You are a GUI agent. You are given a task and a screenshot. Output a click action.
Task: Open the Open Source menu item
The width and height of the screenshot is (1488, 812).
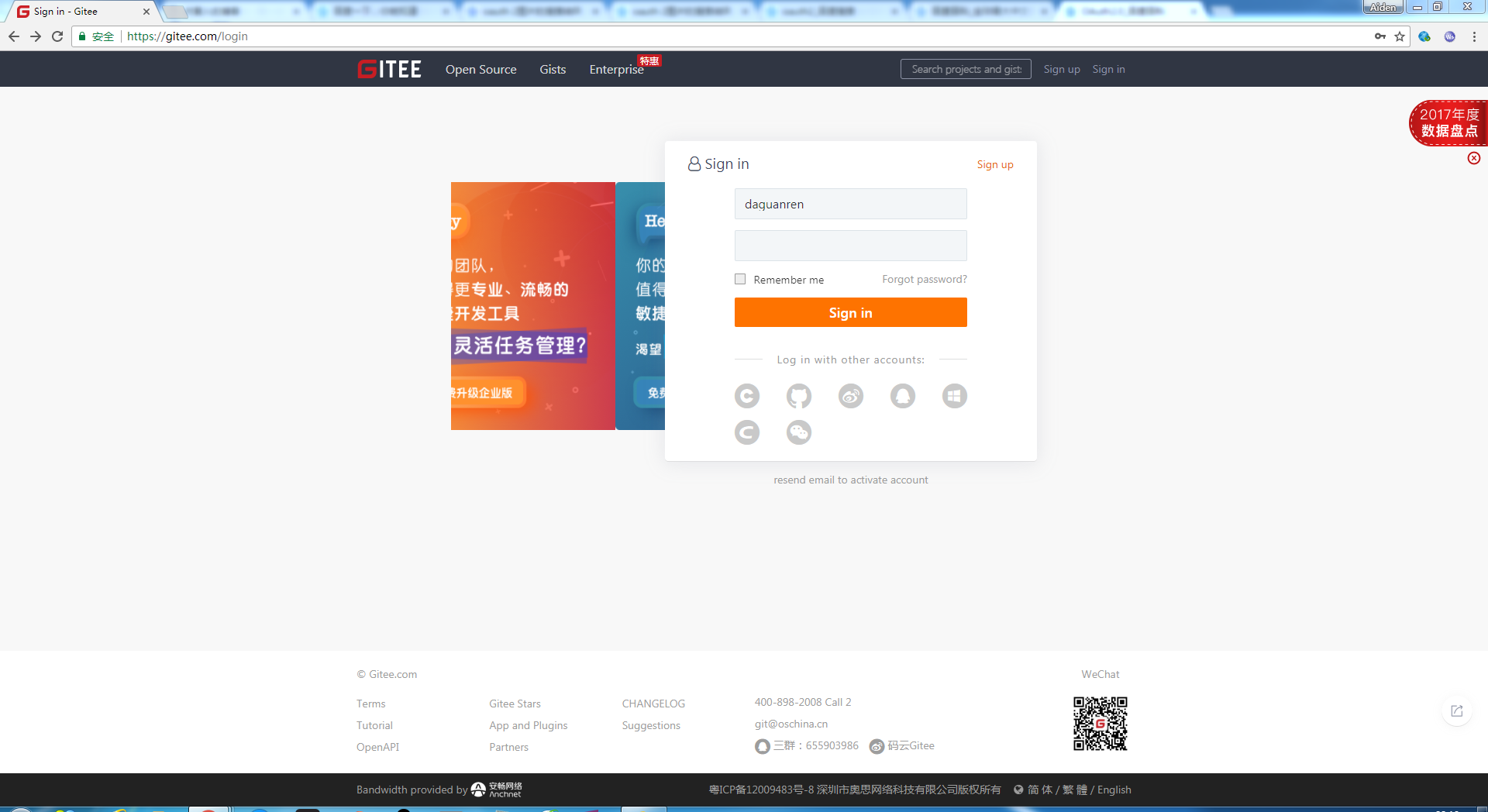(480, 70)
